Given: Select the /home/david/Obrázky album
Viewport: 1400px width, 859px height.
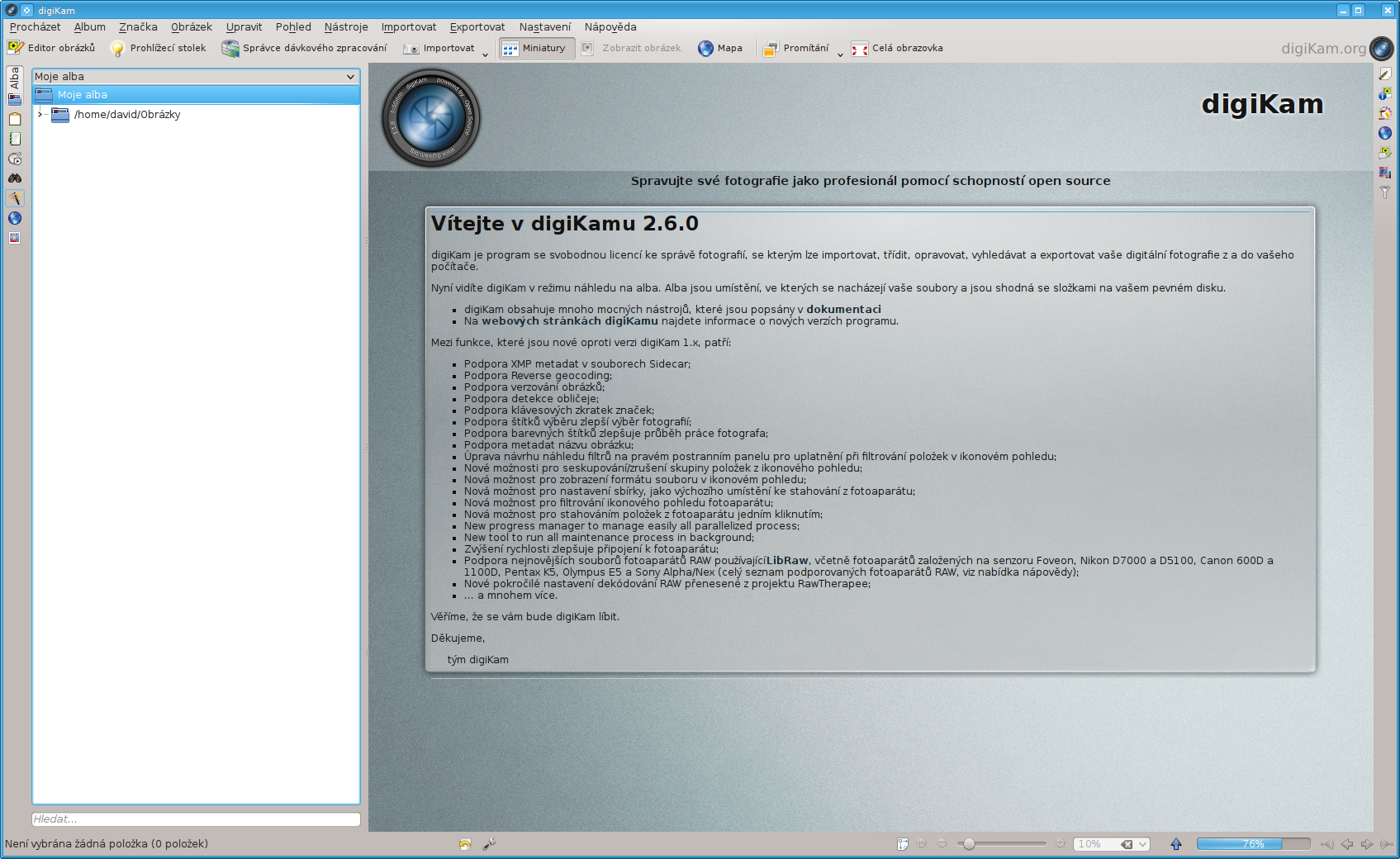Looking at the screenshot, I should pyautogui.click(x=127, y=115).
